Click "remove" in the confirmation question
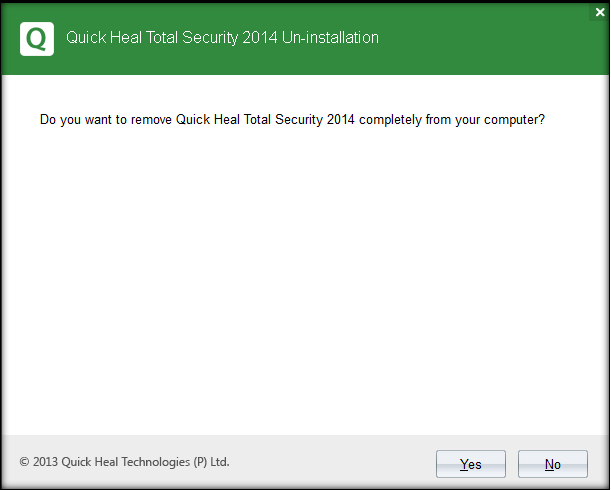This screenshot has width=611, height=490. point(151,119)
